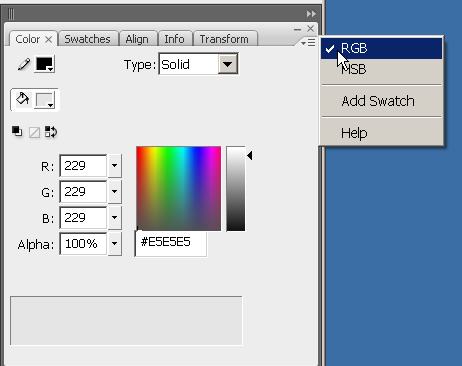The width and height of the screenshot is (462, 366).
Task: Select HSB in the options menu
Action: point(381,69)
